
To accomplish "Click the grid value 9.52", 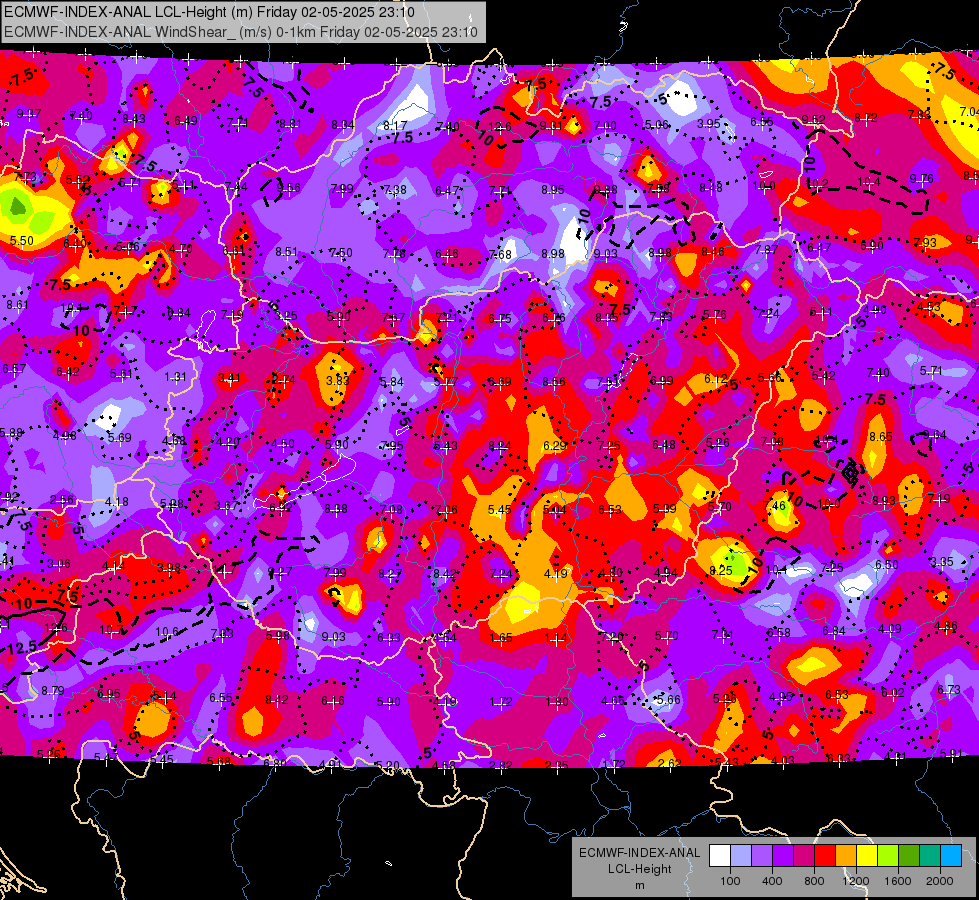I will click(814, 119).
